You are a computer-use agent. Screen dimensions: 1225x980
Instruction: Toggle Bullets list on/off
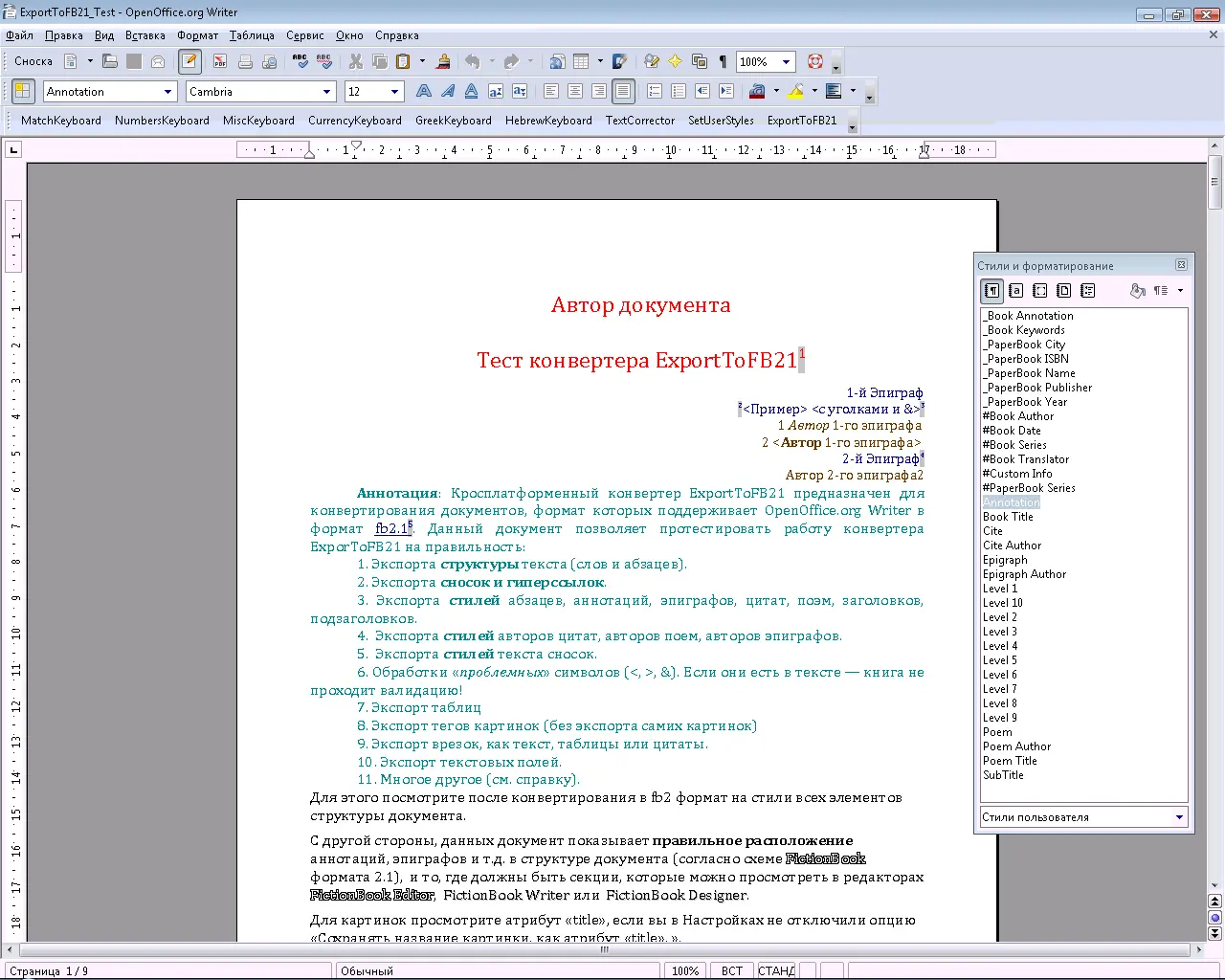(679, 92)
